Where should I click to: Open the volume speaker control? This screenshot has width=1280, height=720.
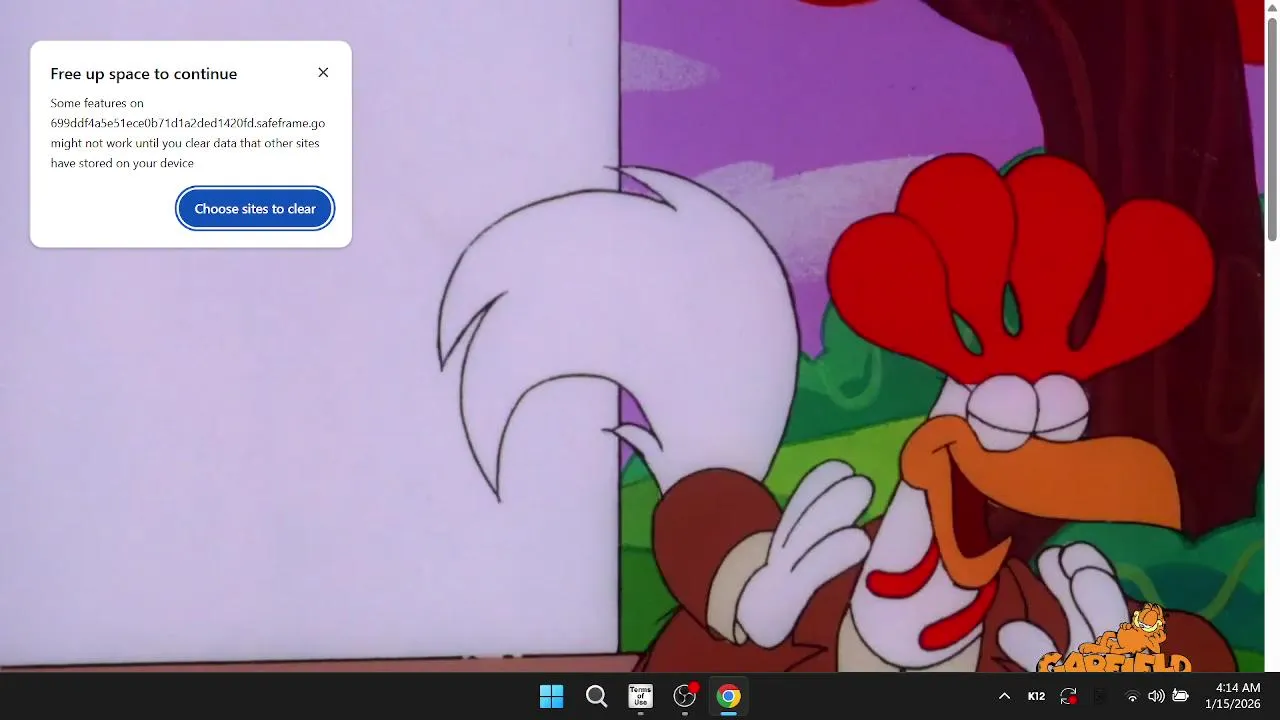click(1156, 696)
